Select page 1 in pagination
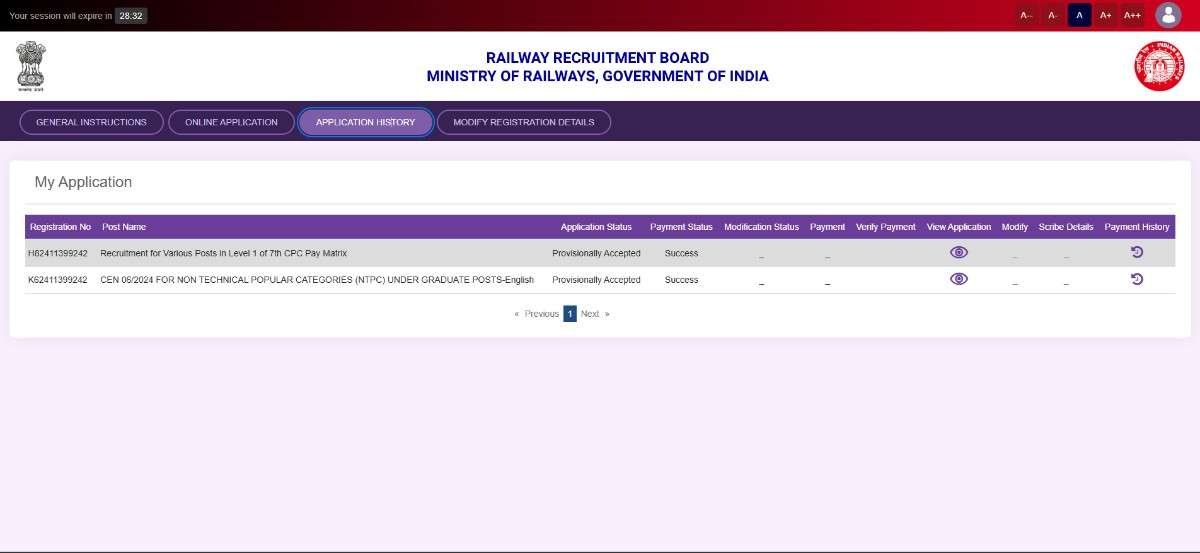Screen dimensions: 1200x553 coord(570,314)
